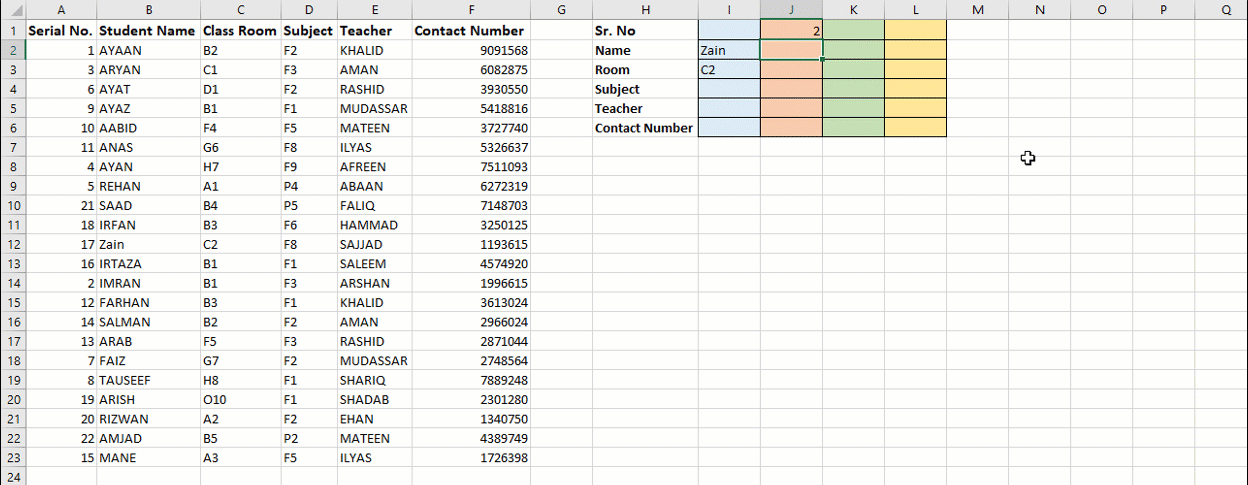Select column J header
Screen dimensions: 1248x485
pyautogui.click(x=791, y=9)
